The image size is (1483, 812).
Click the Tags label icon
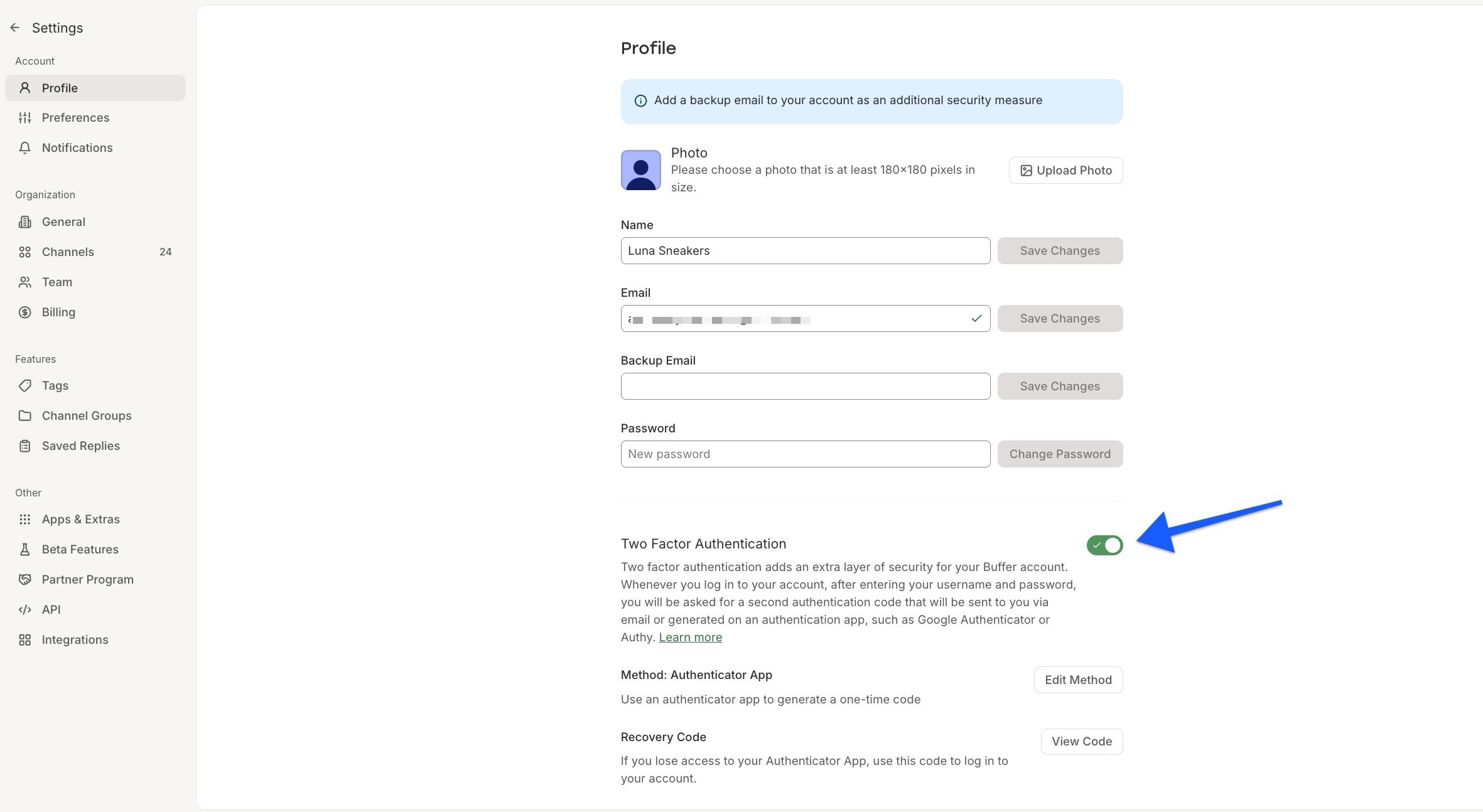tap(25, 385)
